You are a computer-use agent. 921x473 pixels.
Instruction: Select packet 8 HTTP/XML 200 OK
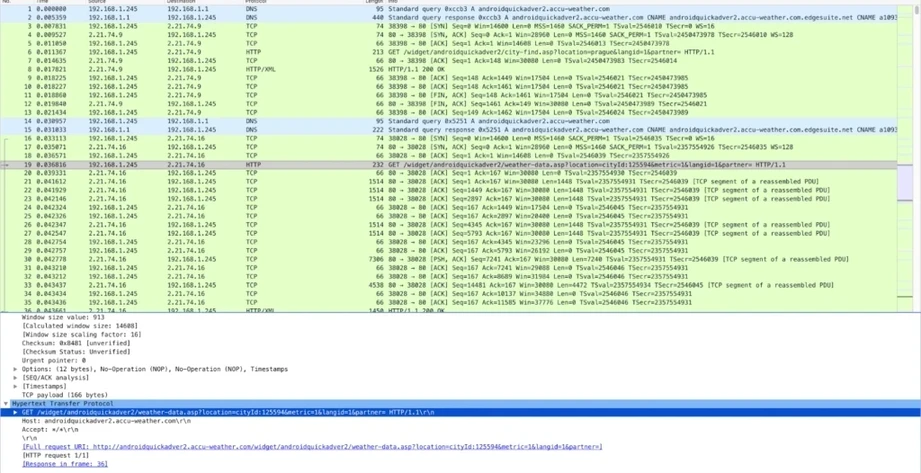(449, 69)
